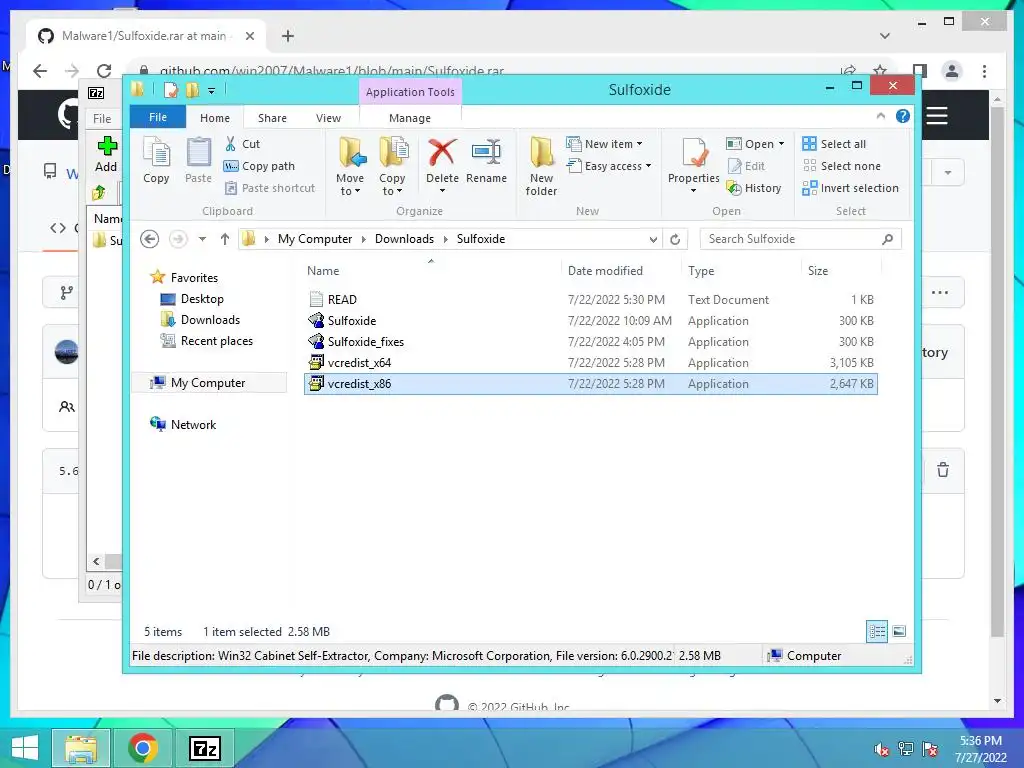Click Select all in the ribbon

pos(834,144)
